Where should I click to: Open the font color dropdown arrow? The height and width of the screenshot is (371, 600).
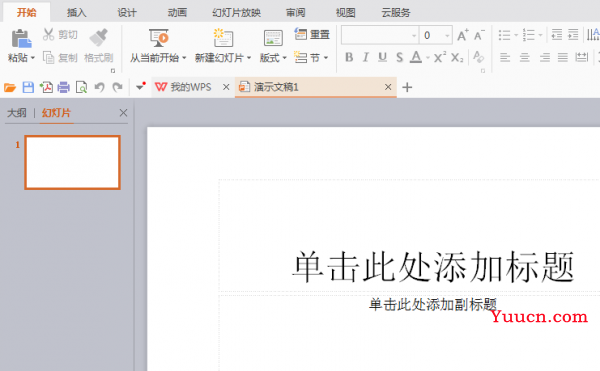(x=428, y=58)
